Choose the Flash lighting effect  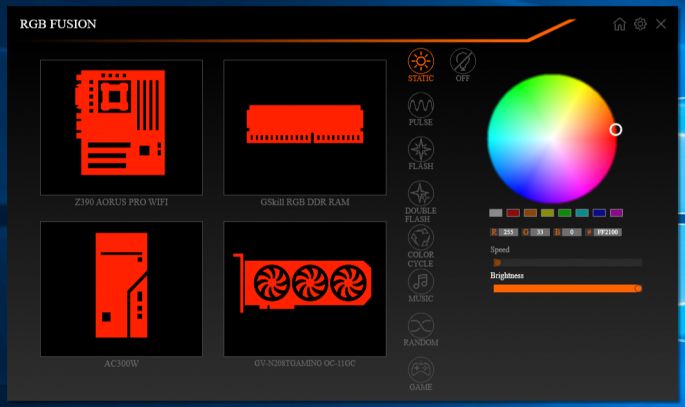point(421,149)
